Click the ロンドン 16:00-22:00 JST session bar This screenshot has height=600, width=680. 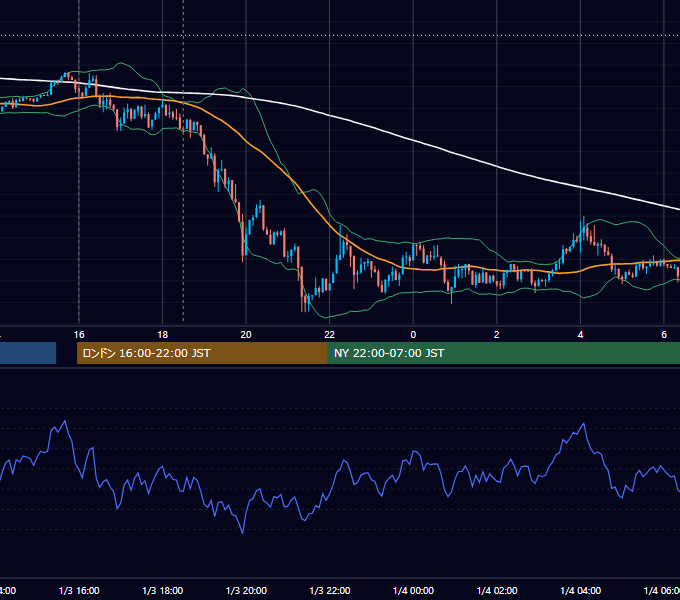[202, 353]
